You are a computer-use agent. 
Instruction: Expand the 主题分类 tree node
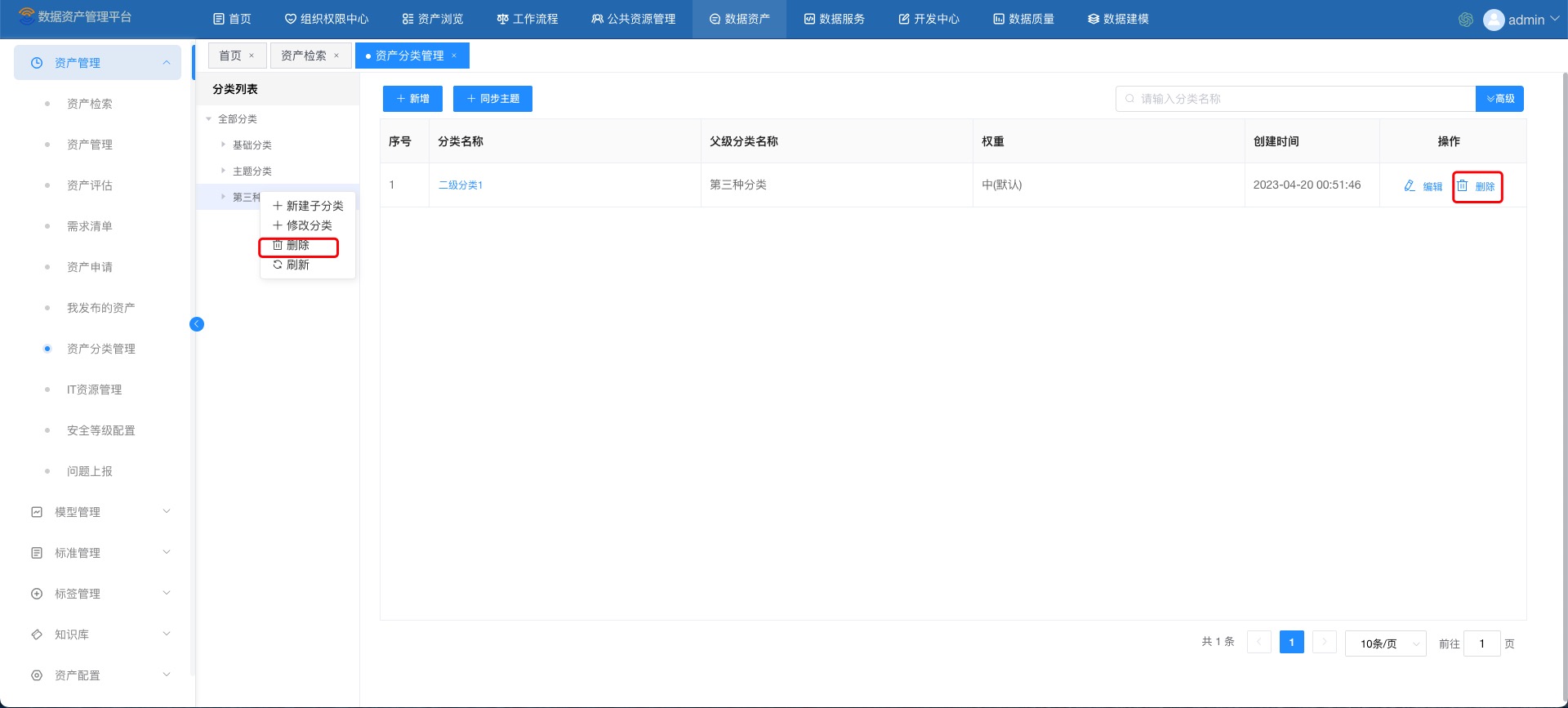pyautogui.click(x=223, y=171)
